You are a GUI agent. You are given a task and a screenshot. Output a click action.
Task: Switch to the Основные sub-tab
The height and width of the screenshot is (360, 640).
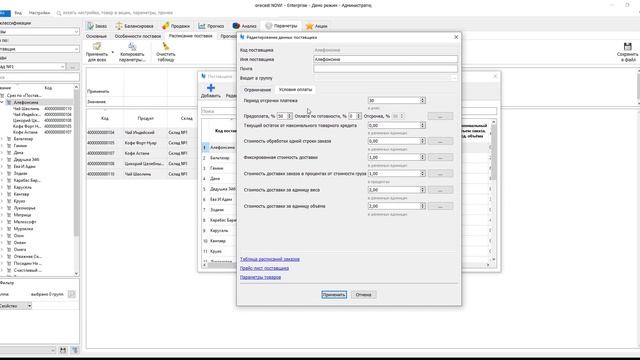96,36
